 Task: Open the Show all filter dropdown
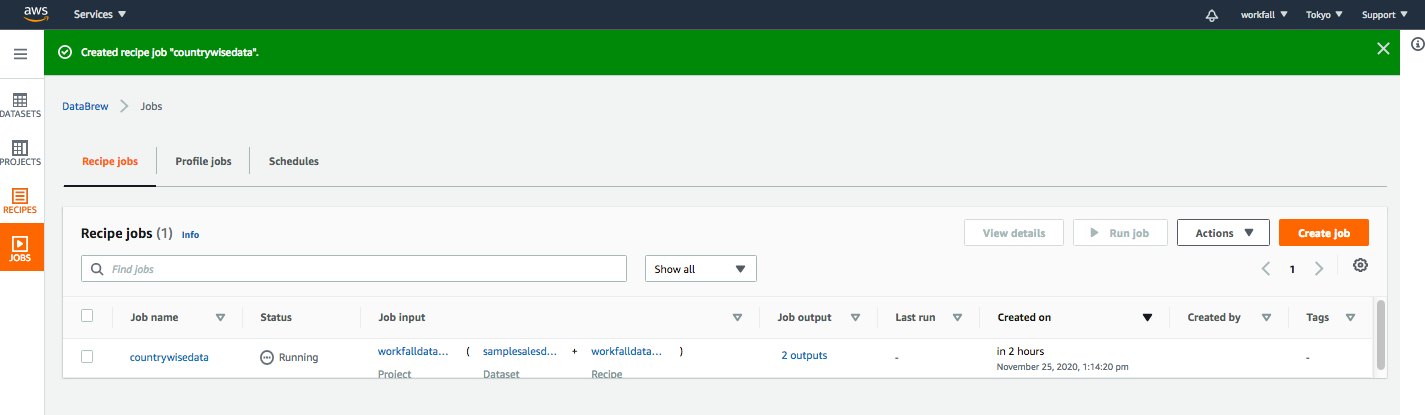(x=701, y=269)
